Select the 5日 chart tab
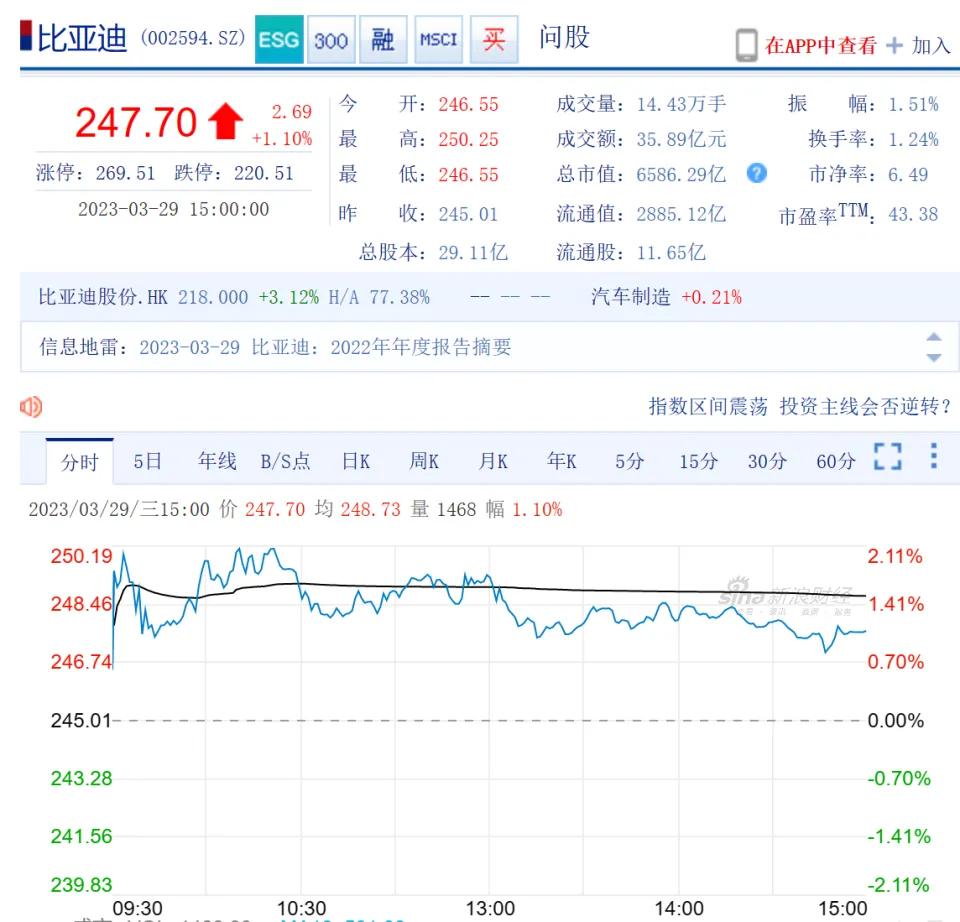Screen dimensions: 960x922 [147, 461]
